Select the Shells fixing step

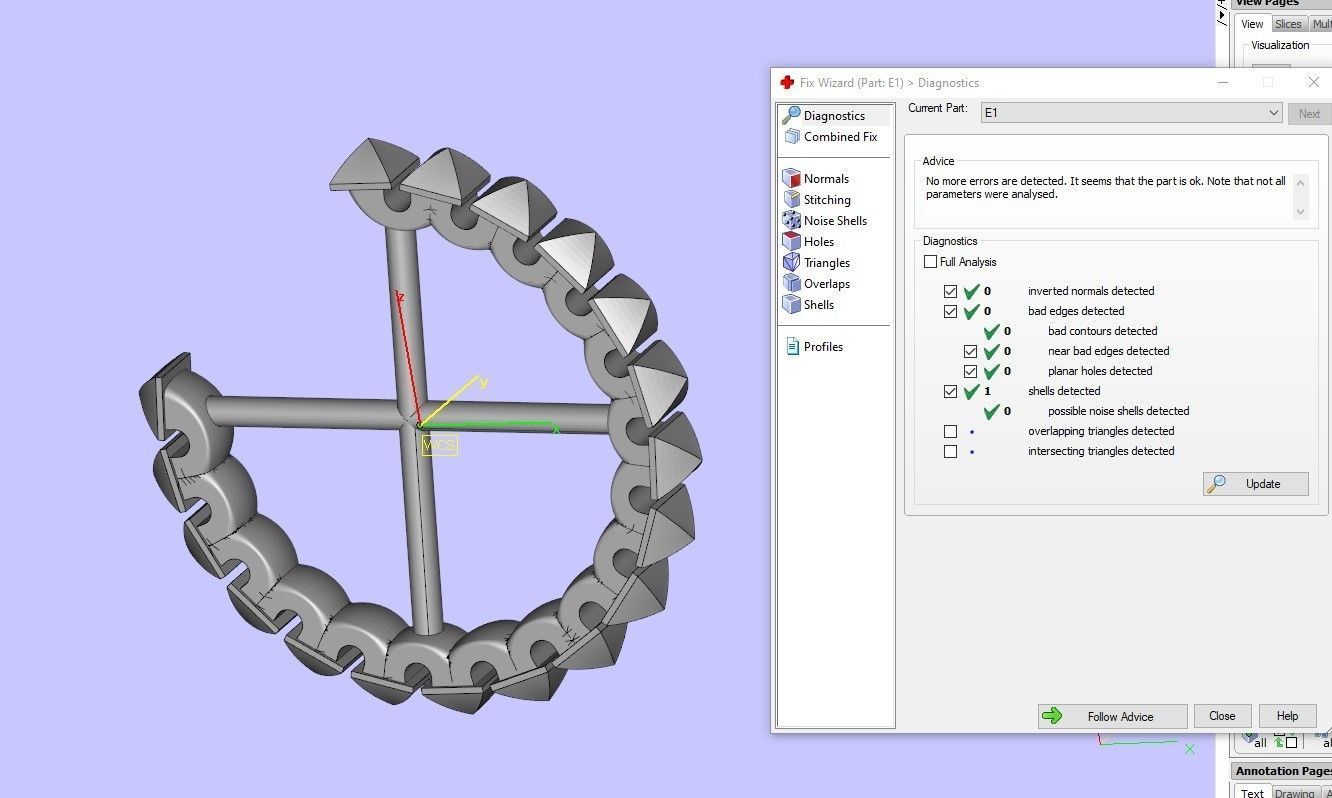coord(809,305)
